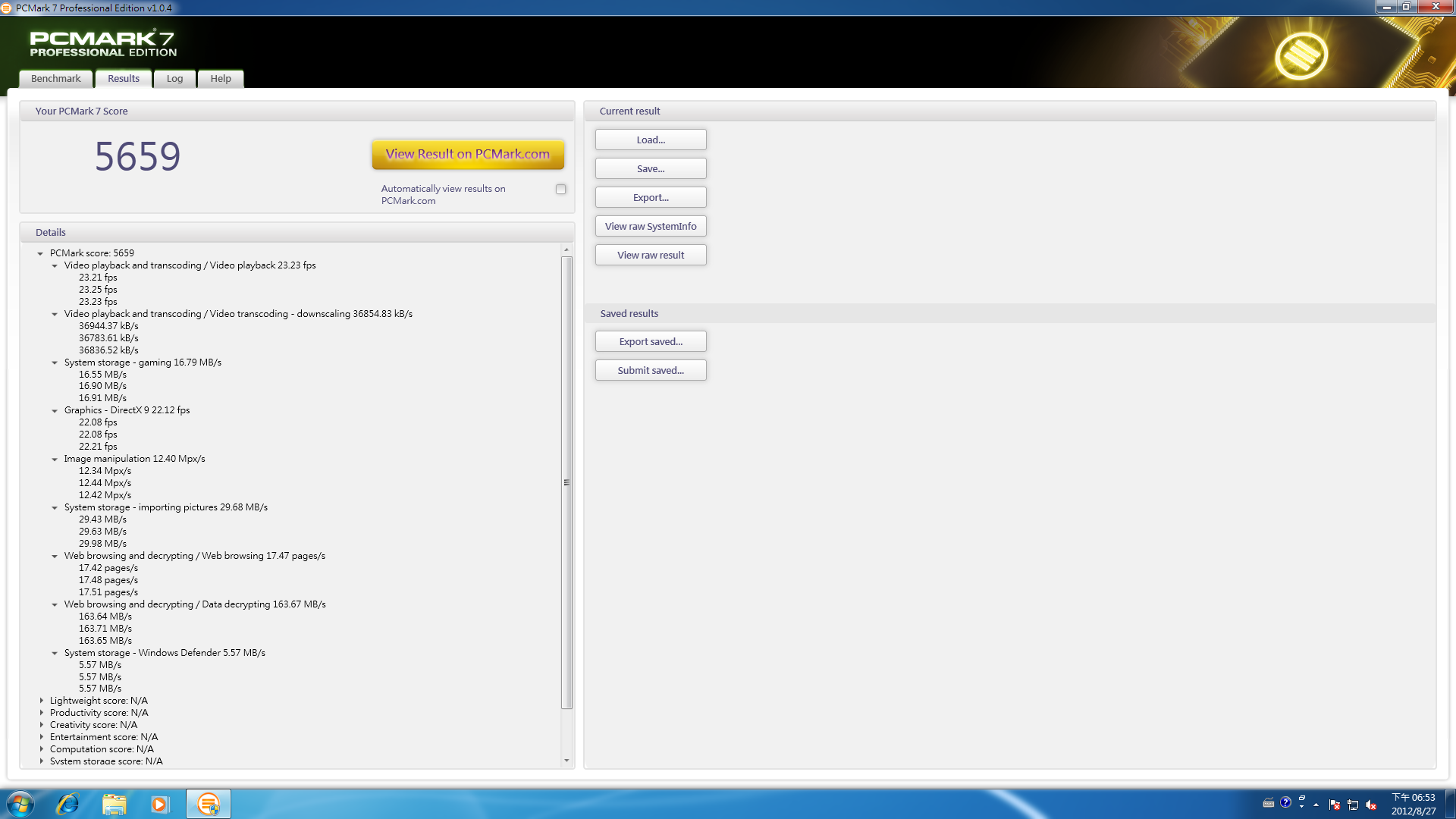Click Export saved... button
Viewport: 1456px width, 819px height.
click(x=651, y=341)
